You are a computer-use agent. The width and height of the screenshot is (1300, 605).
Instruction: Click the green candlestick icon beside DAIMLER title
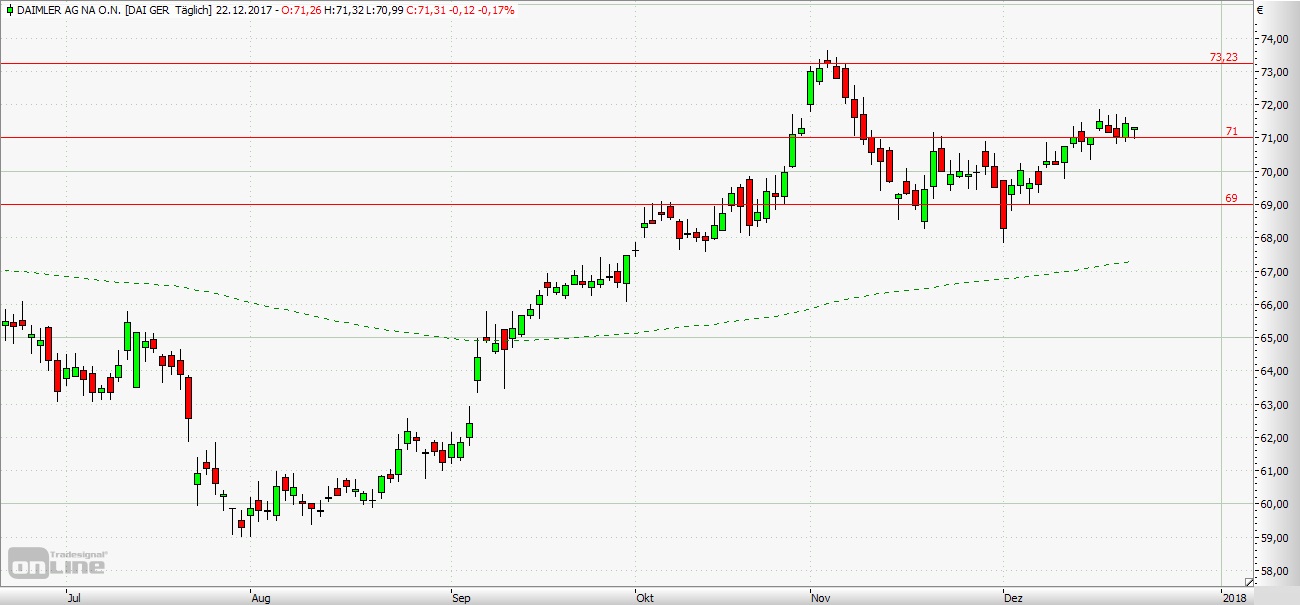pyautogui.click(x=8, y=10)
